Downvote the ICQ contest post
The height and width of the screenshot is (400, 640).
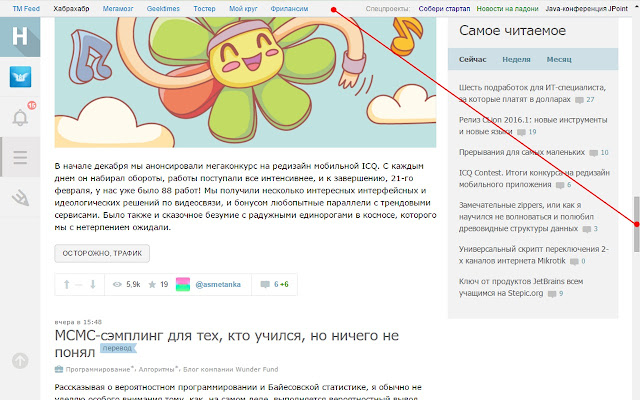point(93,284)
